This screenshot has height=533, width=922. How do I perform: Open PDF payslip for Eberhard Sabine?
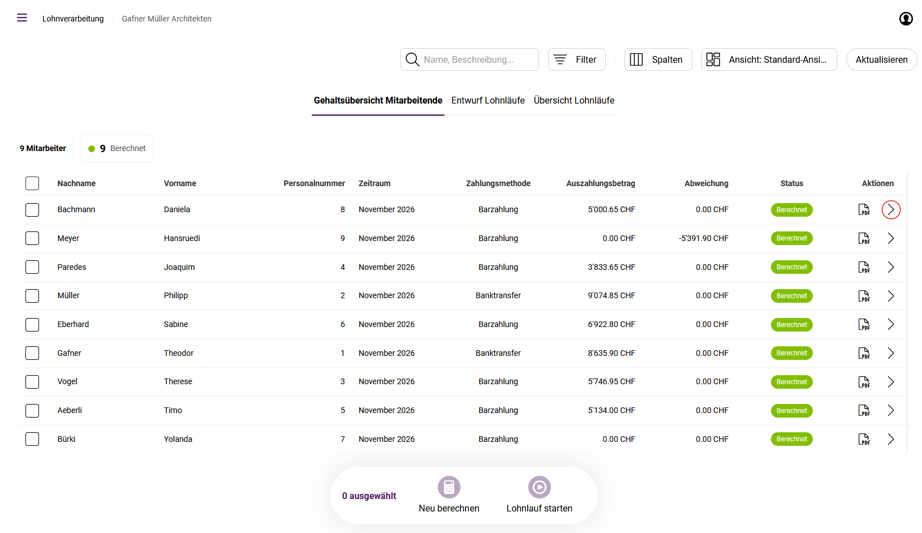[863, 324]
